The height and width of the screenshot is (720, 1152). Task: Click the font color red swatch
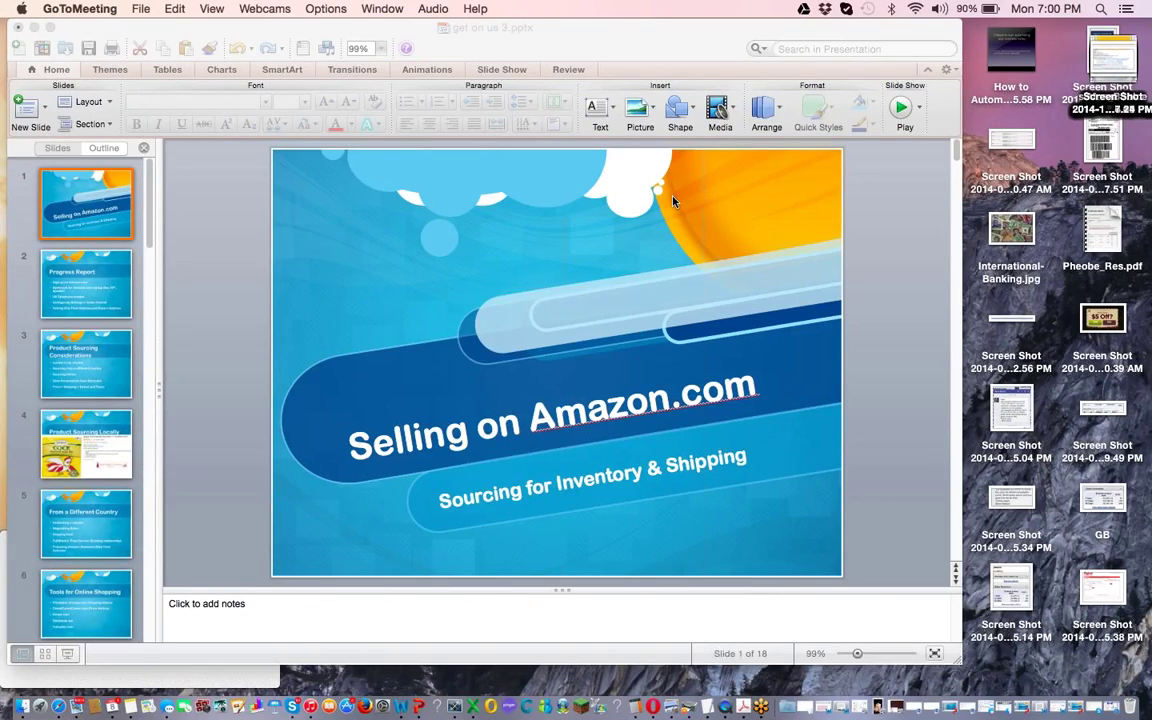(336, 124)
